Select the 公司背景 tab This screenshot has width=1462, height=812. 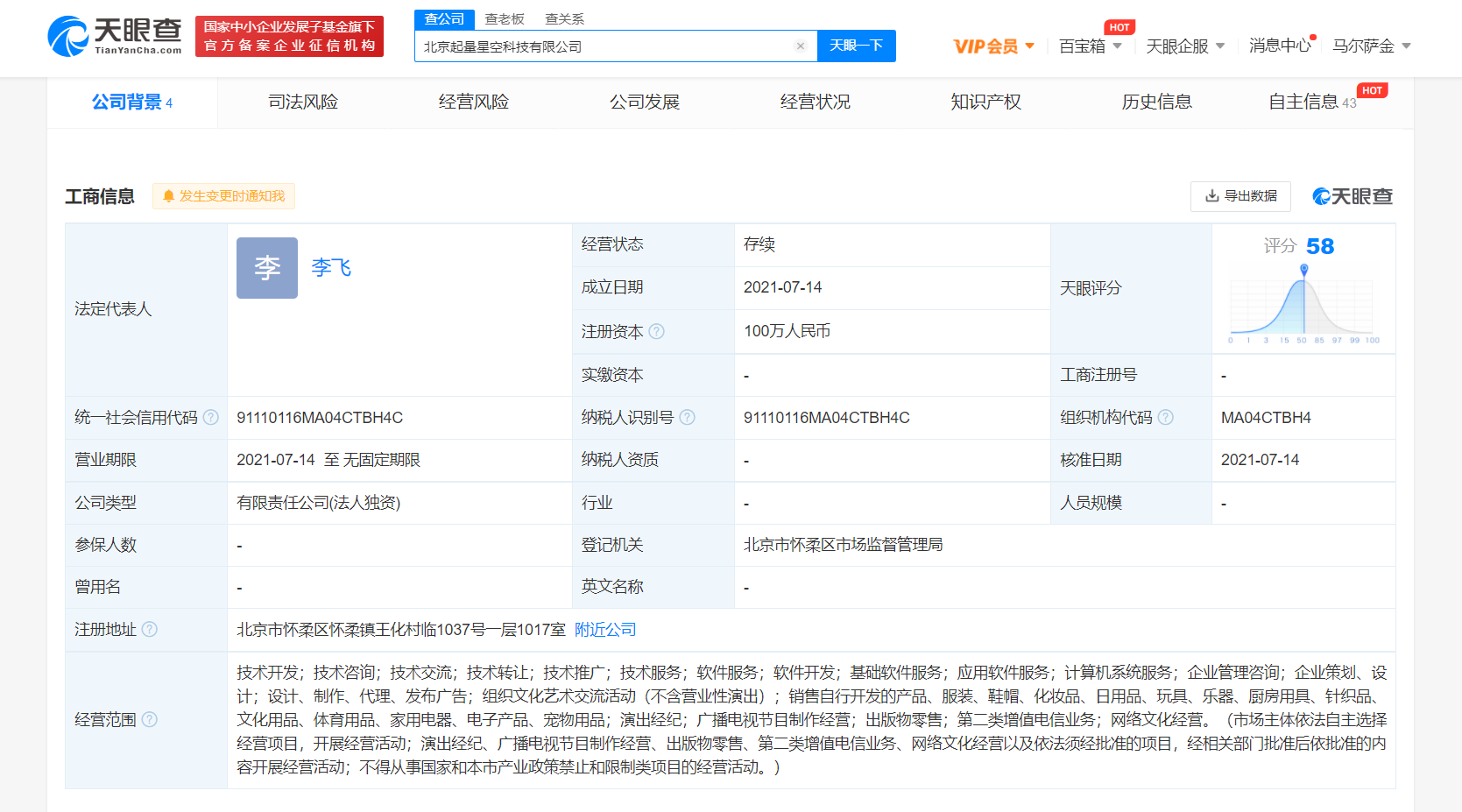tap(132, 102)
